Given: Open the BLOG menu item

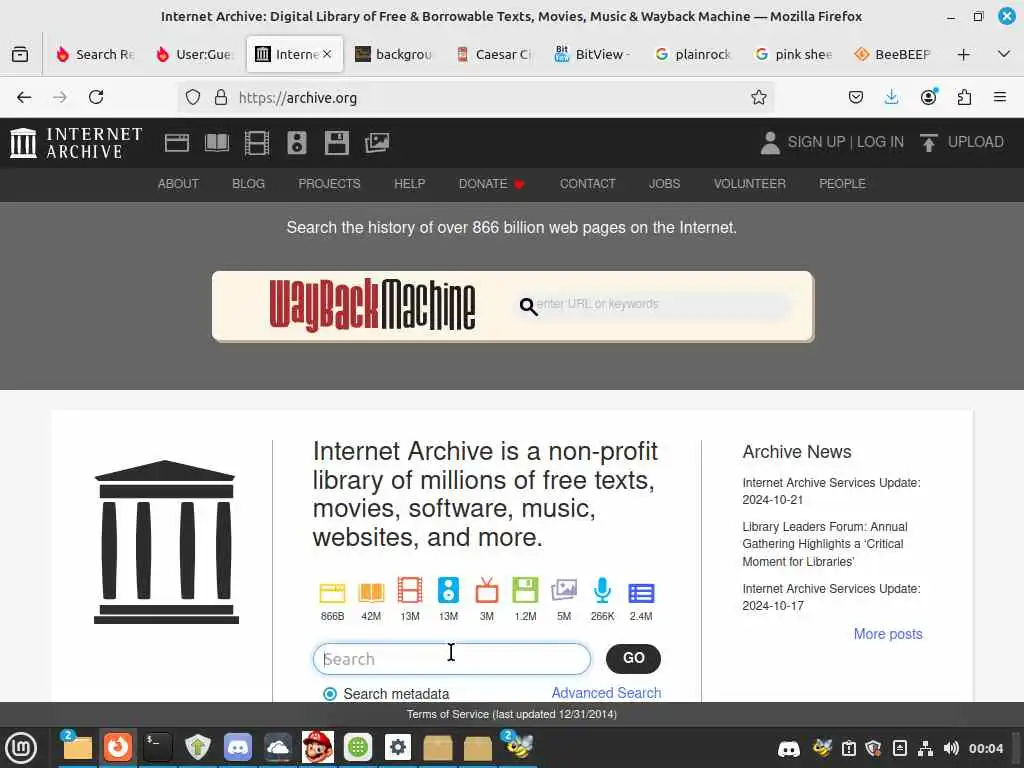Looking at the screenshot, I should [x=248, y=184].
